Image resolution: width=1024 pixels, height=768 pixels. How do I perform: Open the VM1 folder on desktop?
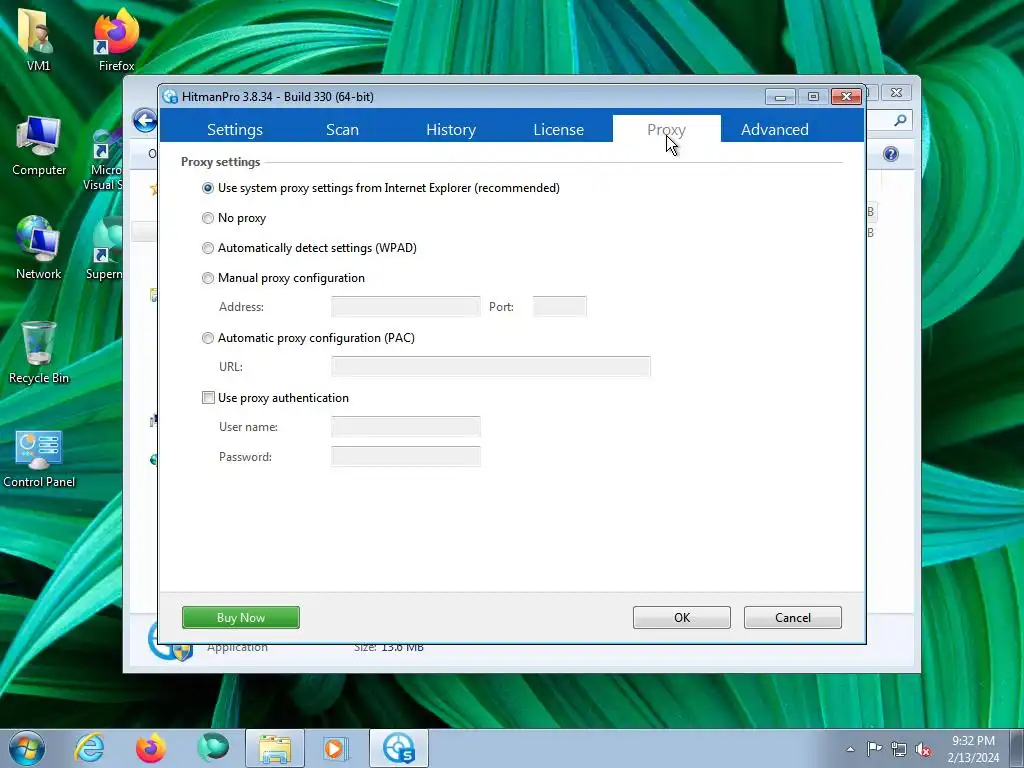(x=39, y=39)
